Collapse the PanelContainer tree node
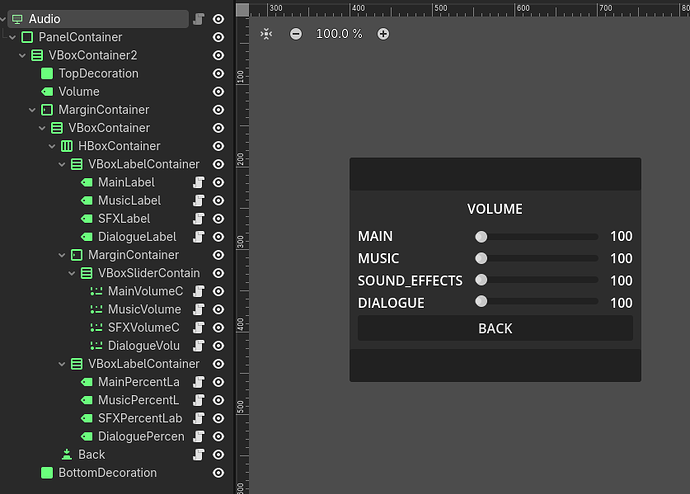 tap(13, 37)
